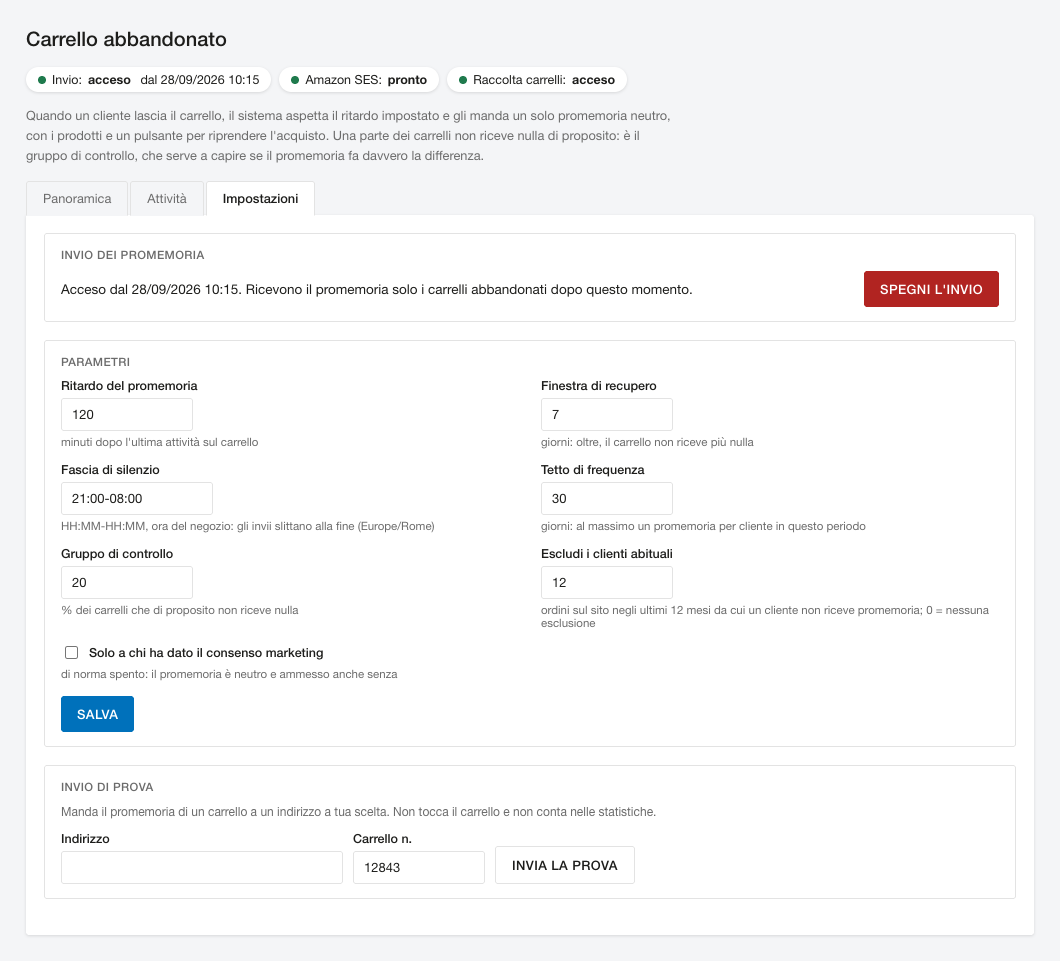Click the hint 'di norma spento' below checkbox
Screen dimensions: 1060x961
click(x=229, y=674)
